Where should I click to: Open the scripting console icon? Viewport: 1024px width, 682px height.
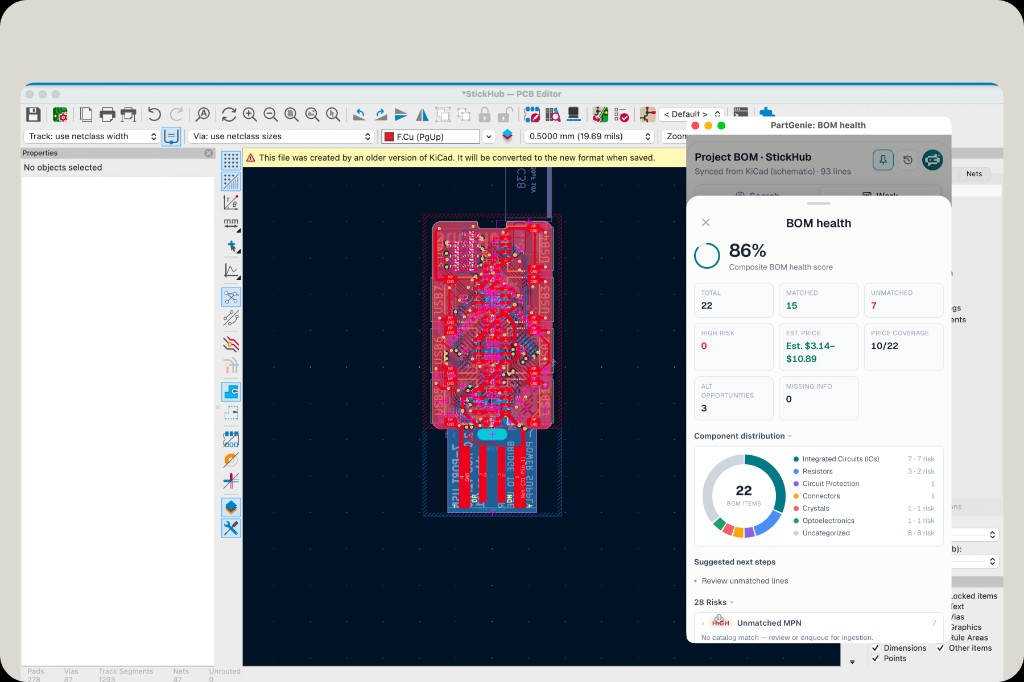[741, 113]
